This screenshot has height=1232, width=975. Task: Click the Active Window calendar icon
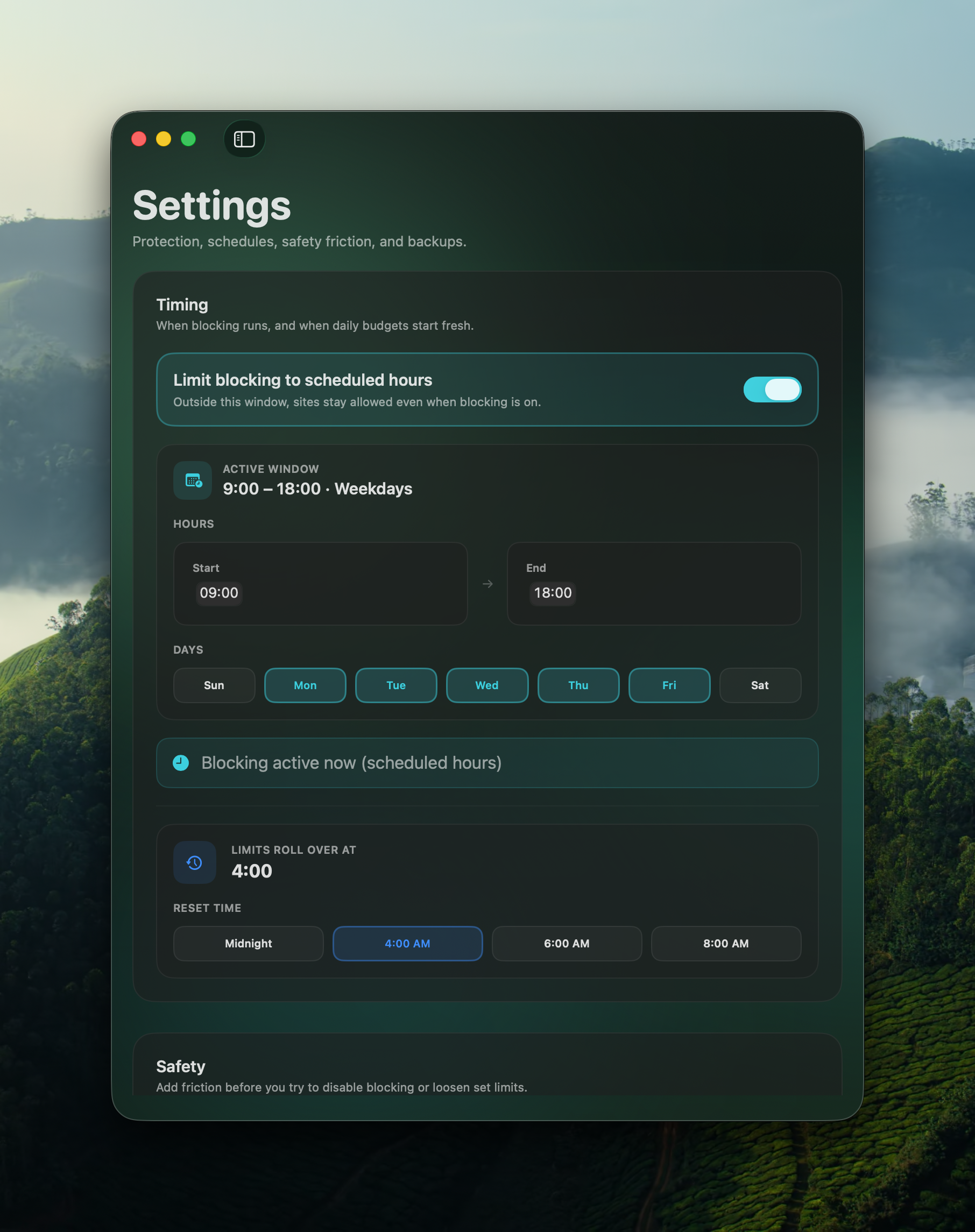coord(193,480)
